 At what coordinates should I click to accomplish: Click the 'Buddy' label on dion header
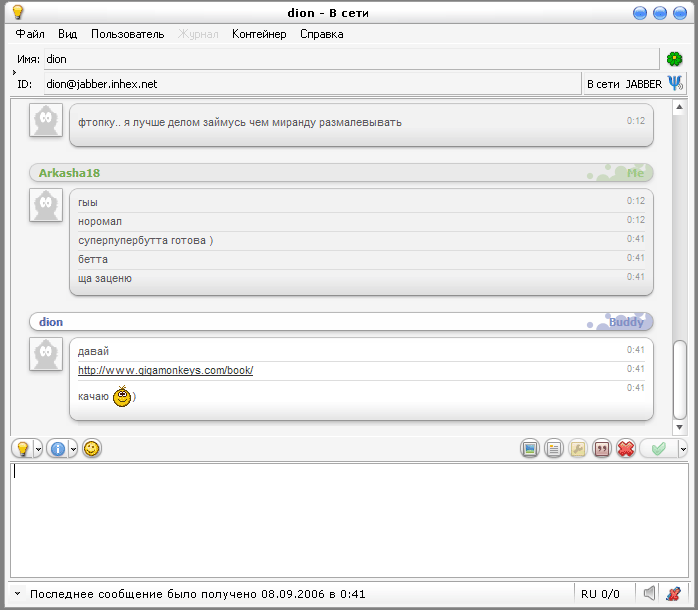(x=626, y=322)
